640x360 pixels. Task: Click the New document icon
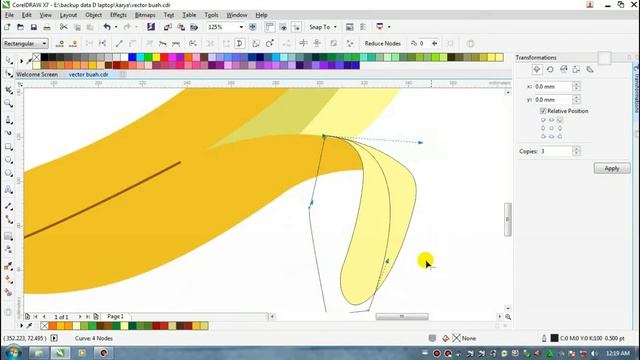click(x=7, y=27)
